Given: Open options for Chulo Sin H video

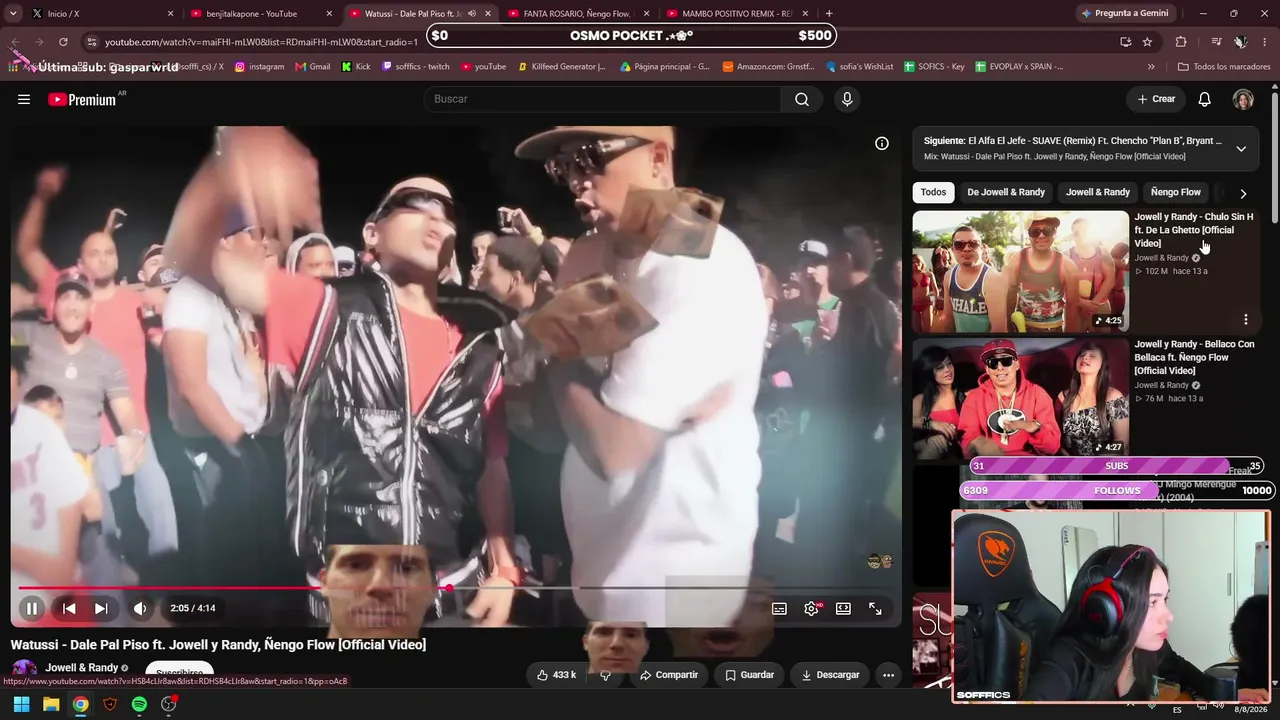Looking at the screenshot, I should [x=1246, y=320].
